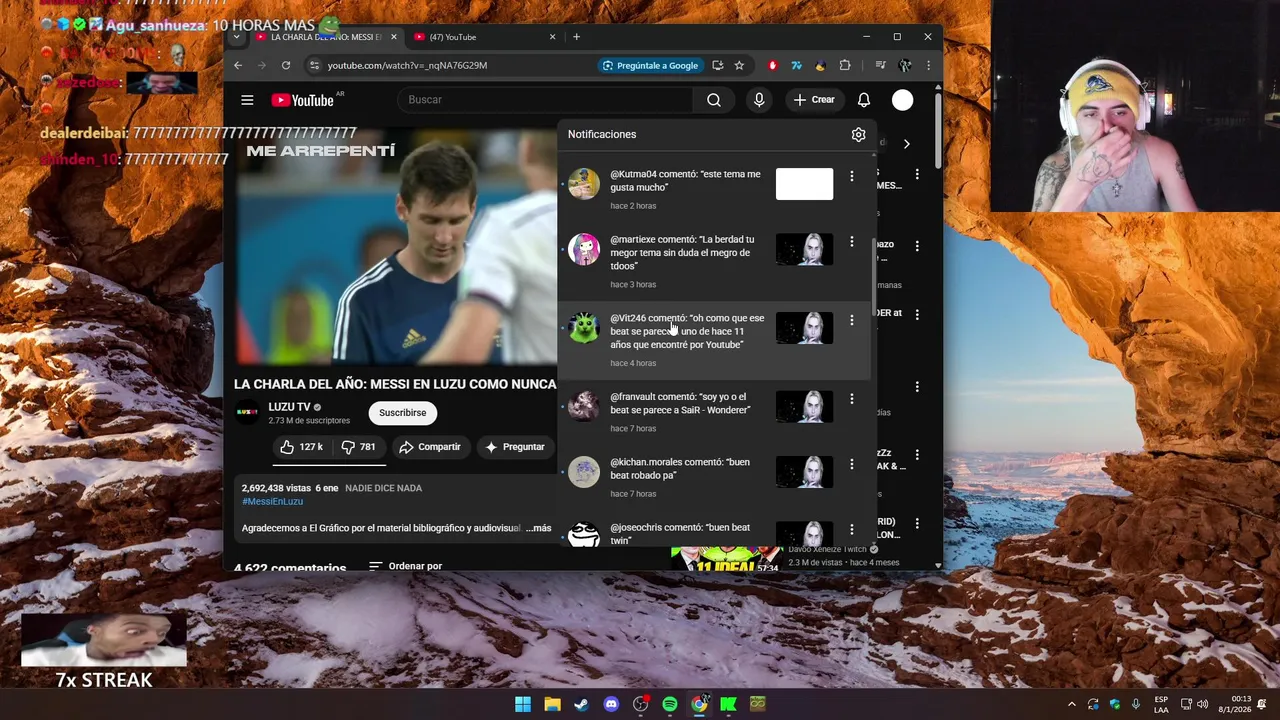The height and width of the screenshot is (720, 1280).
Task: Open a new browser tab
Action: [x=576, y=37]
